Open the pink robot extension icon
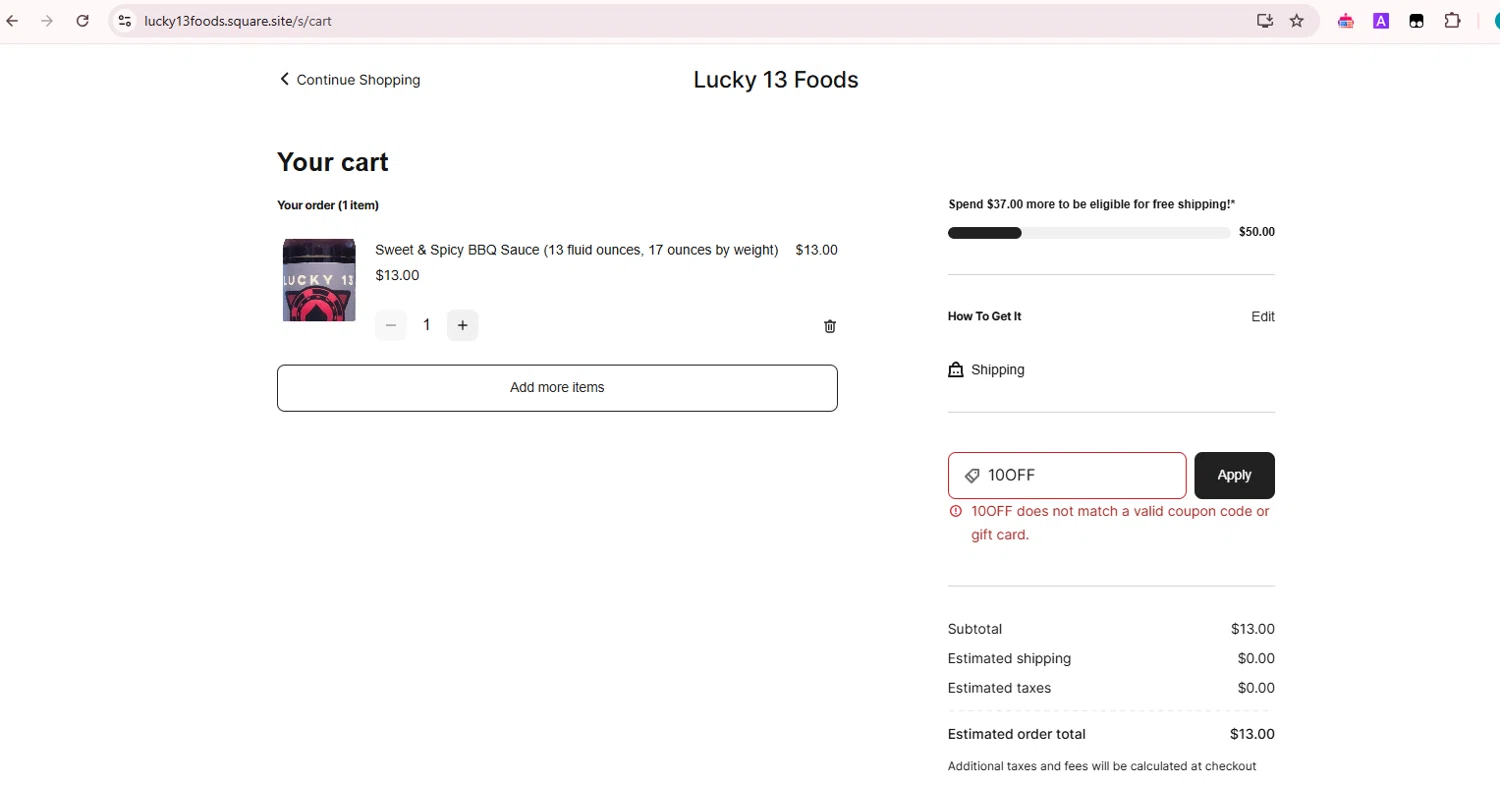This screenshot has height=791, width=1500. click(x=1346, y=20)
